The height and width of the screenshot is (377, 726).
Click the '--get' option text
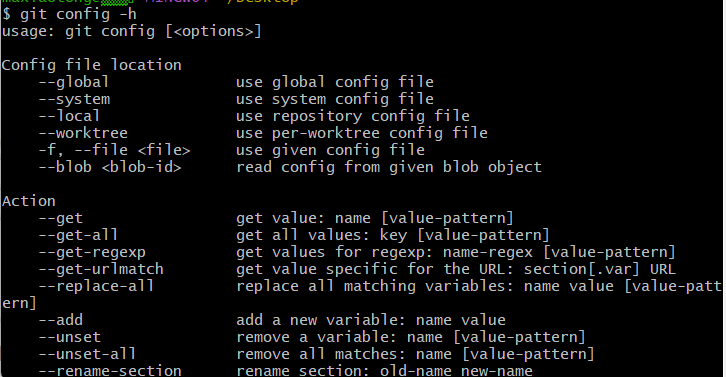[61, 218]
